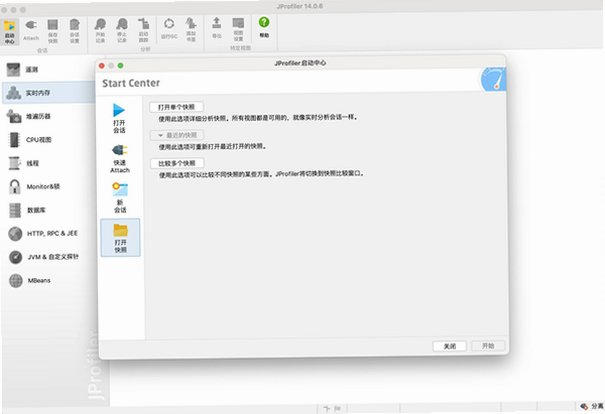Click the speedometer logo in Start Center header
605x414 pixels.
[x=493, y=79]
